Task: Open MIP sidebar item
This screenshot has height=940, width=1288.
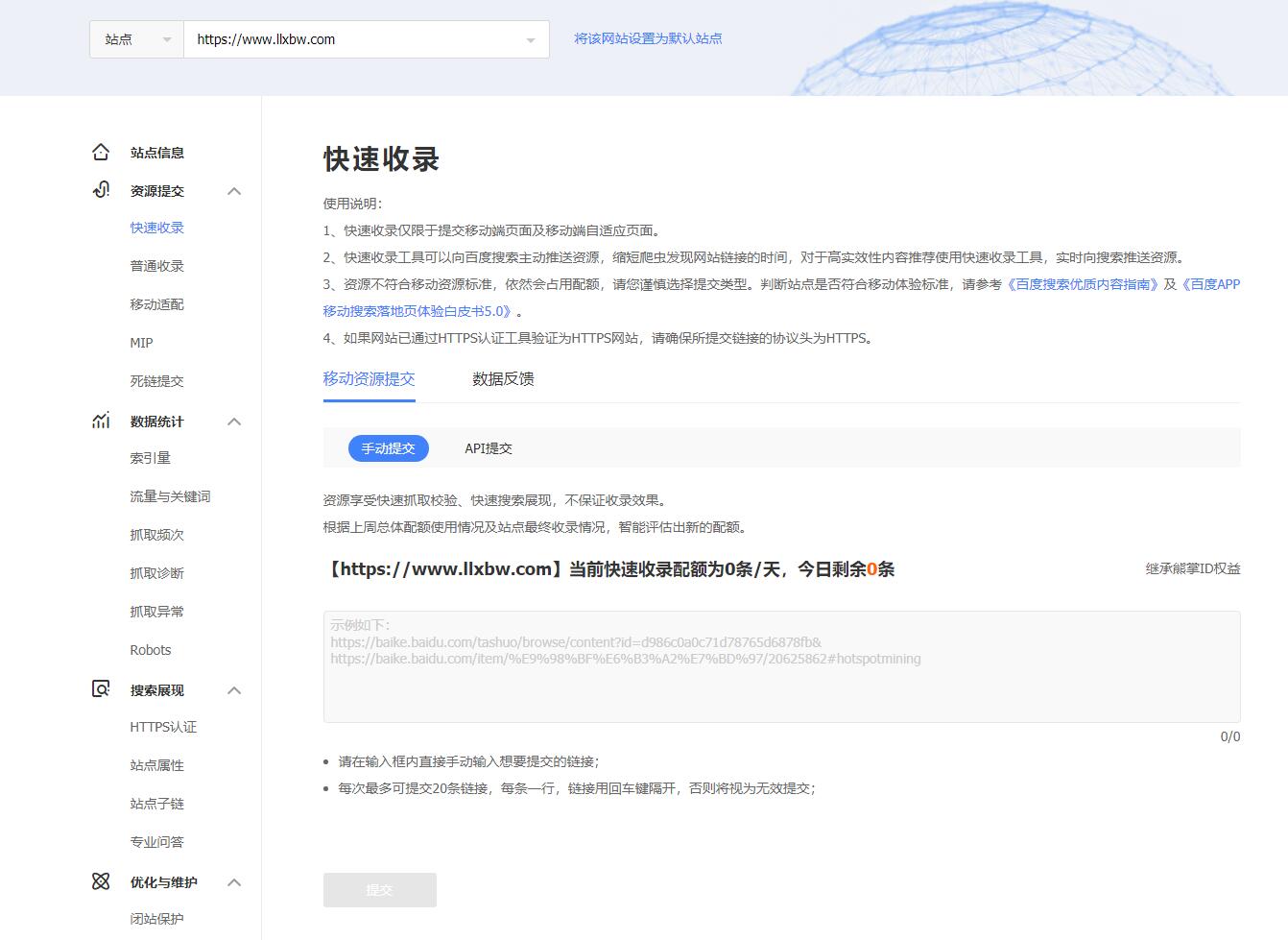Action: (142, 343)
